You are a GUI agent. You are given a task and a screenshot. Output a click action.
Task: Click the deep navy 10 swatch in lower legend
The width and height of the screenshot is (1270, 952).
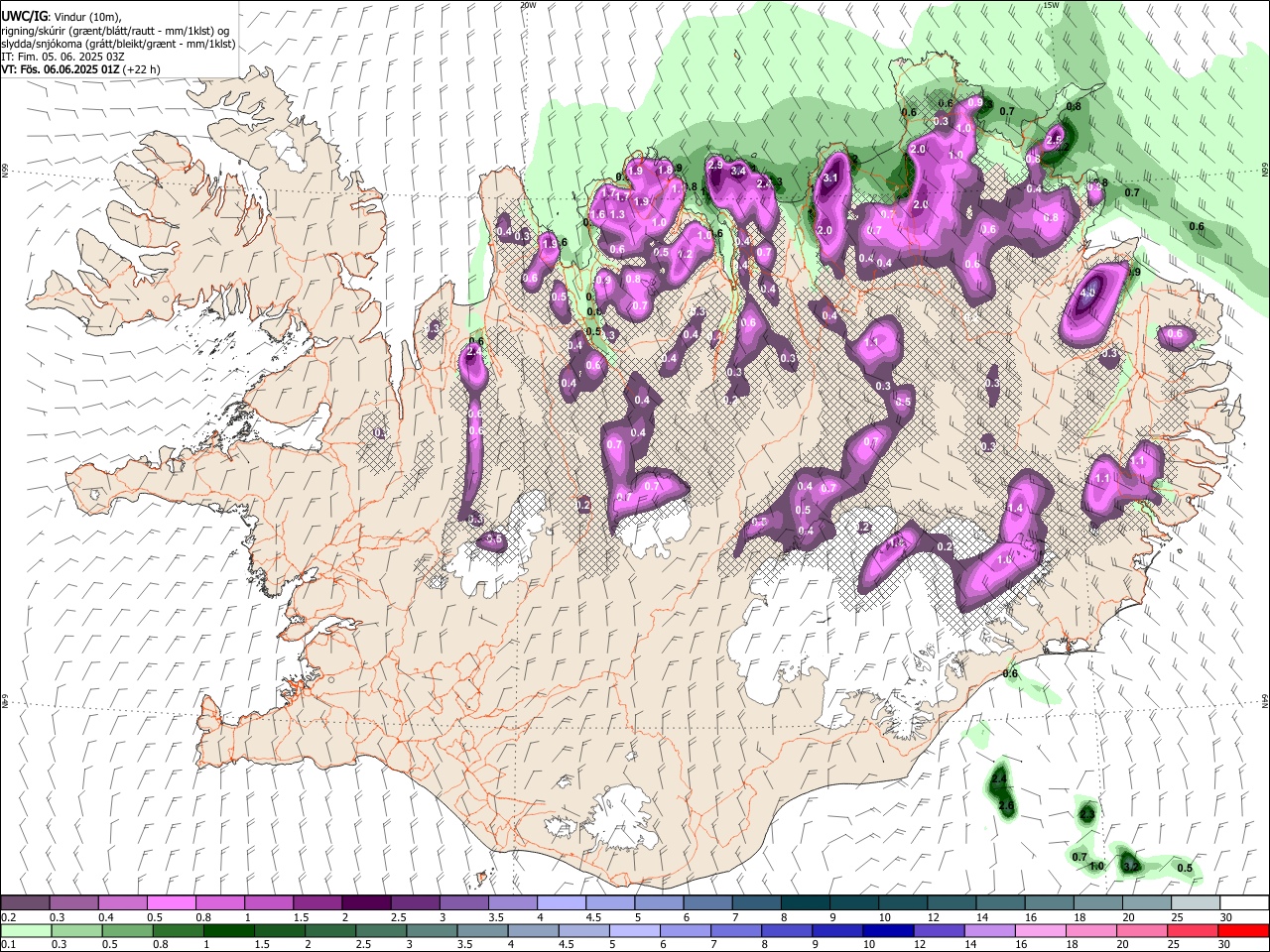(887, 931)
